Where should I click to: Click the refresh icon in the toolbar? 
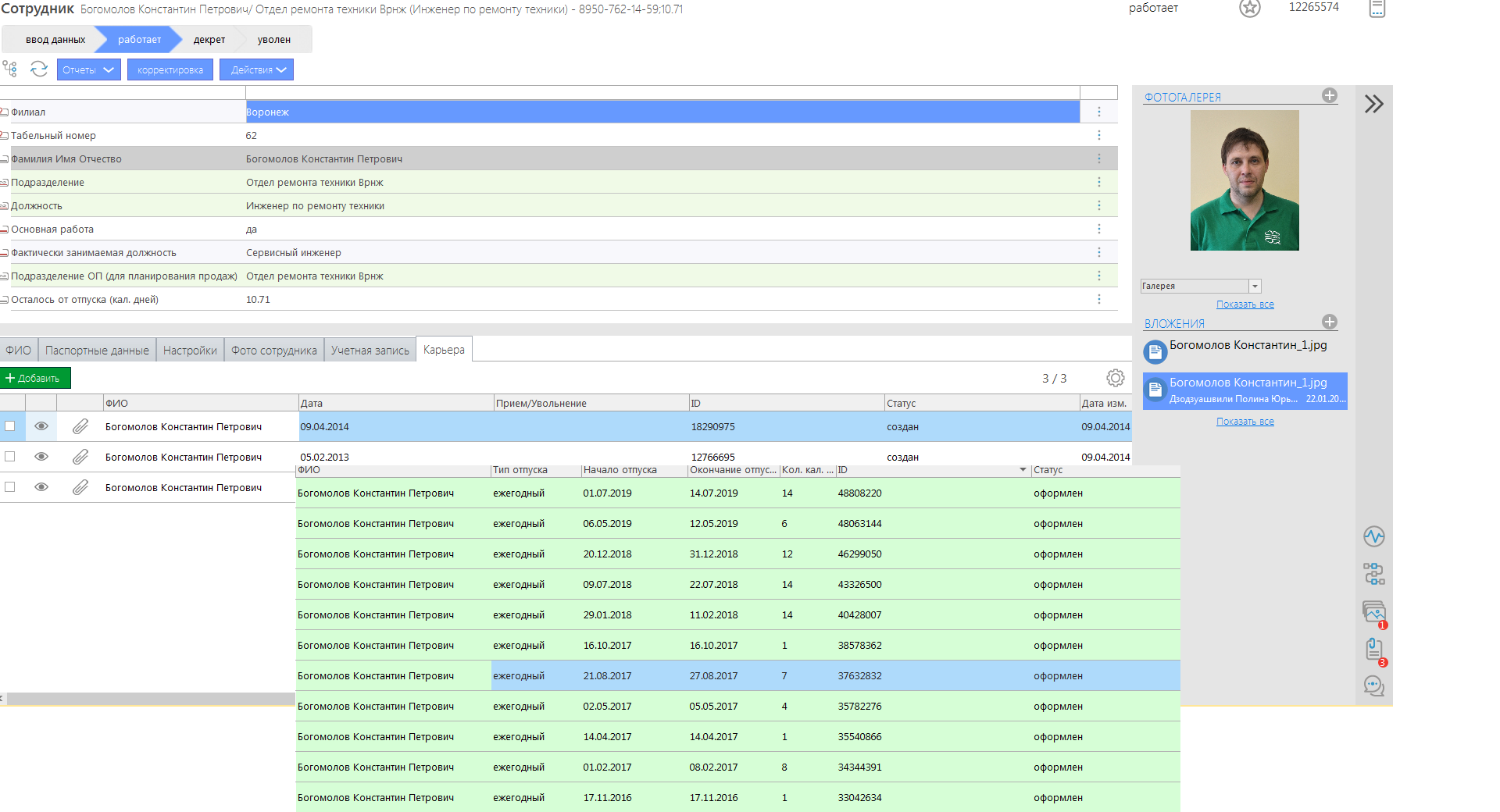tap(39, 69)
